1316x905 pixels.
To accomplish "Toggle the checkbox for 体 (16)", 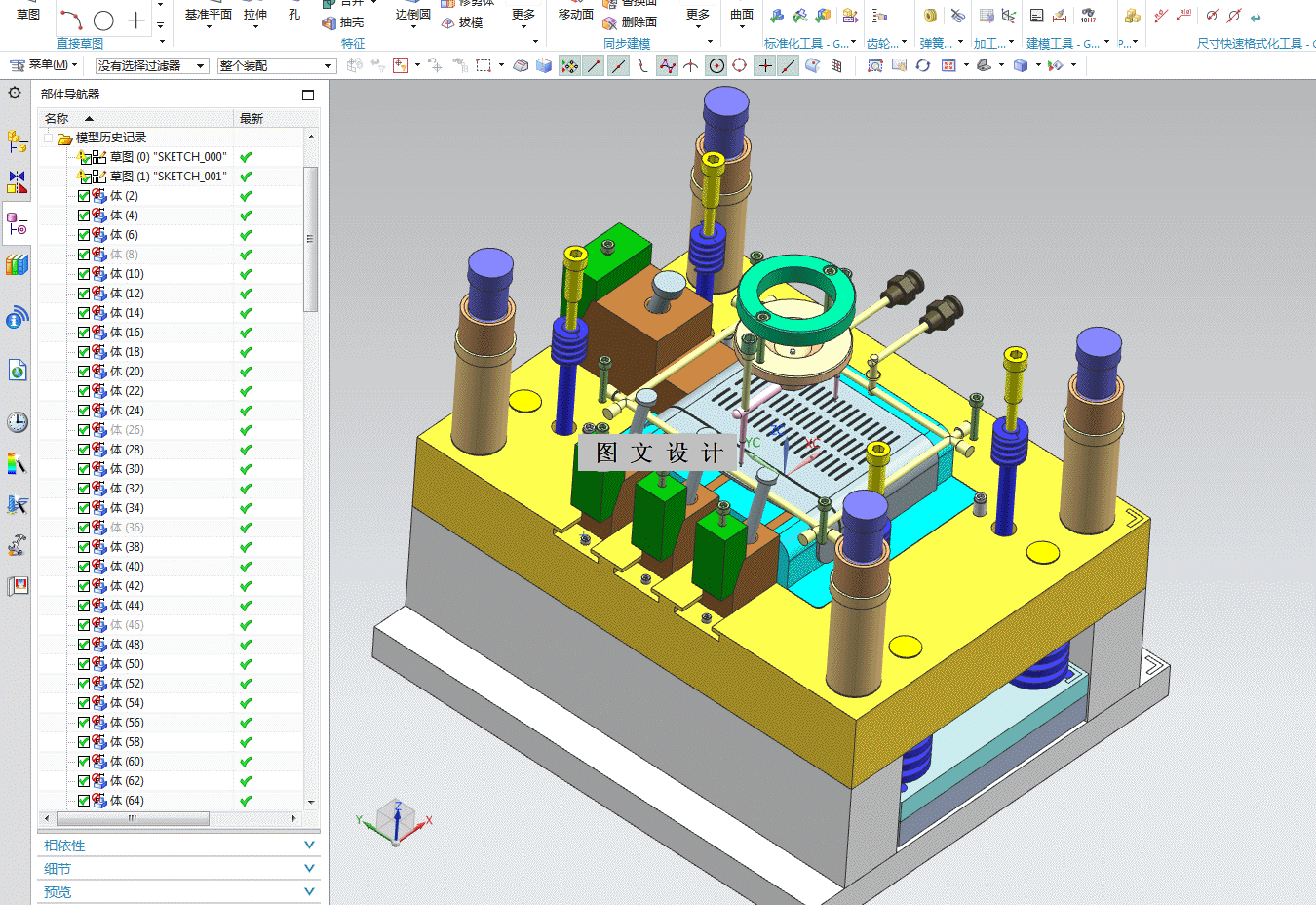I will point(83,333).
